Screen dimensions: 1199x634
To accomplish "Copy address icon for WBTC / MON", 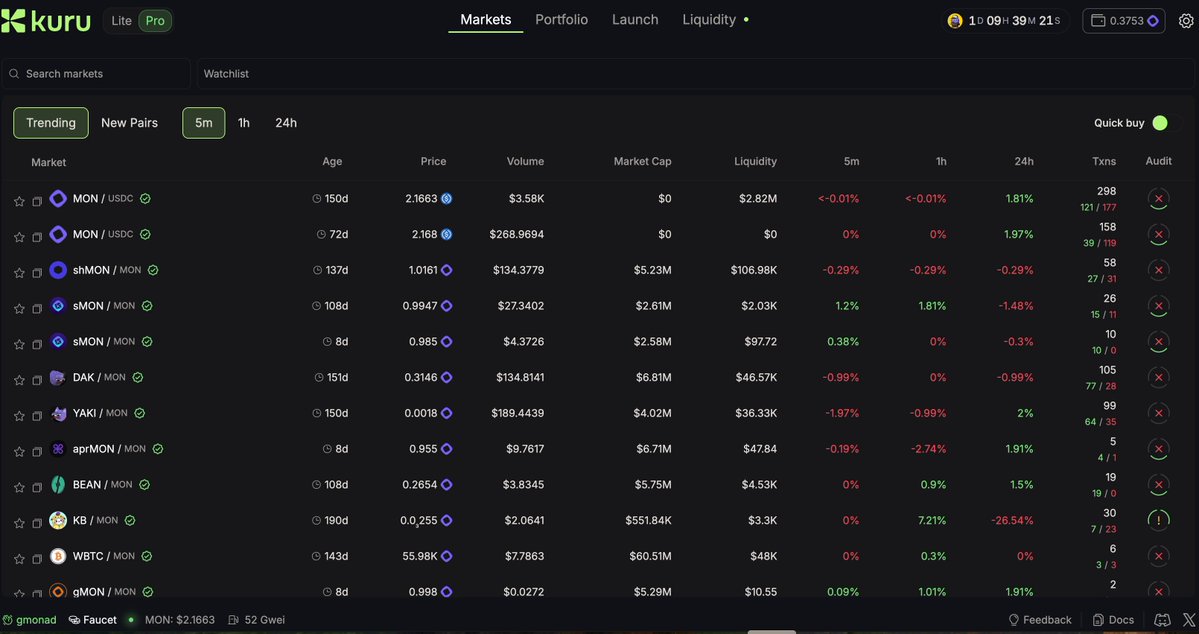I will point(37,559).
